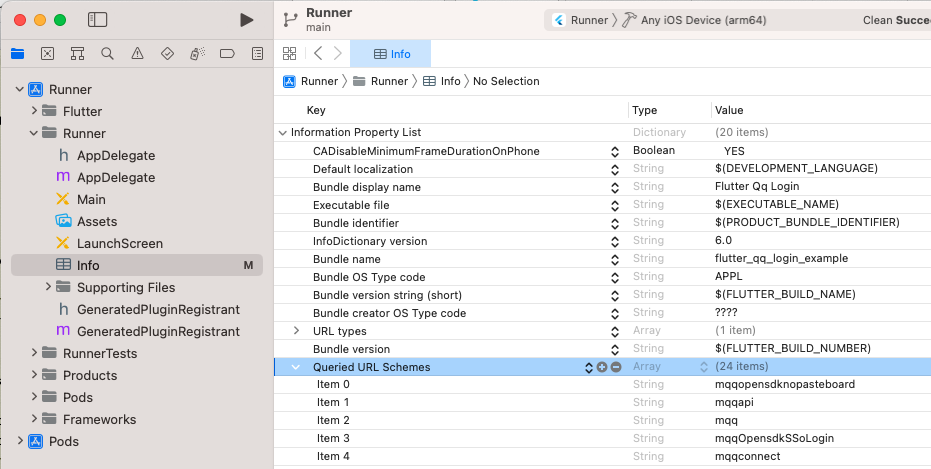Open key stepper for Bundle display name
The width and height of the screenshot is (931, 469).
point(615,188)
